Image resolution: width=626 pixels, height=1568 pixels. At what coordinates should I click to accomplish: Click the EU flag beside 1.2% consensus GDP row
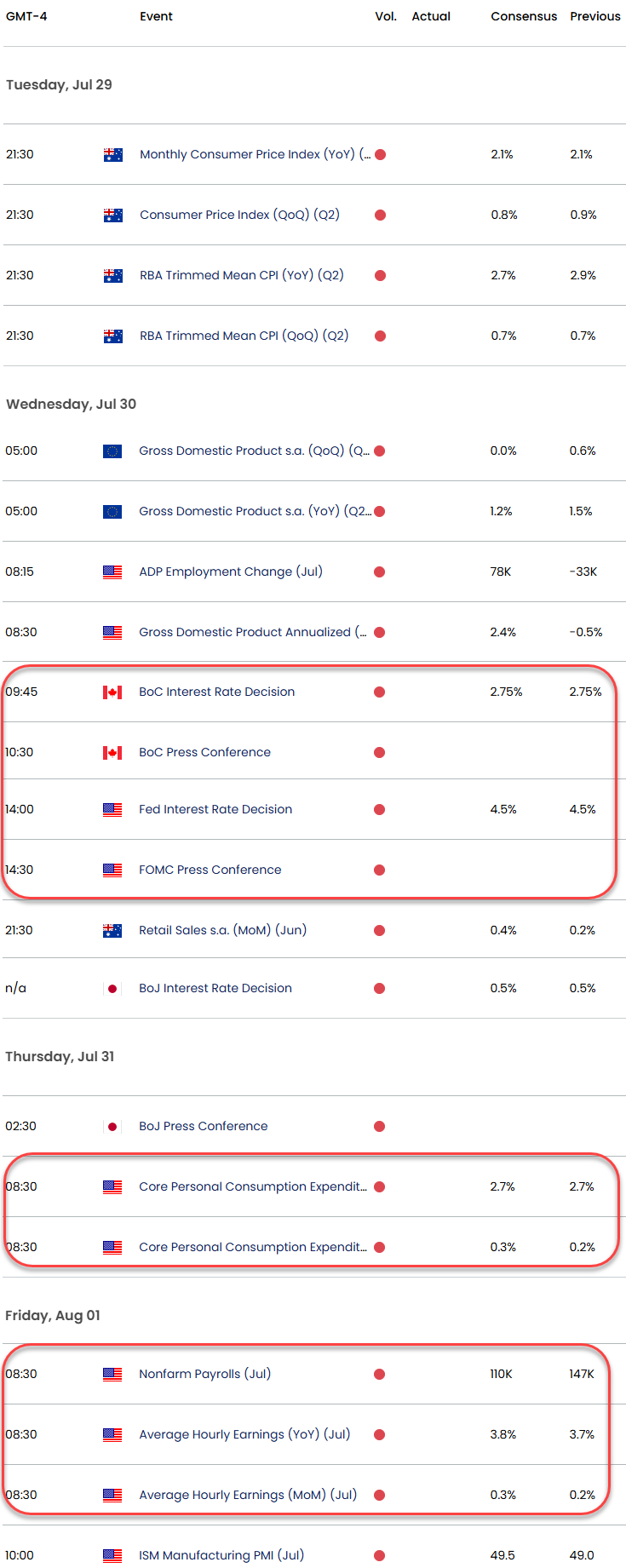click(x=112, y=512)
